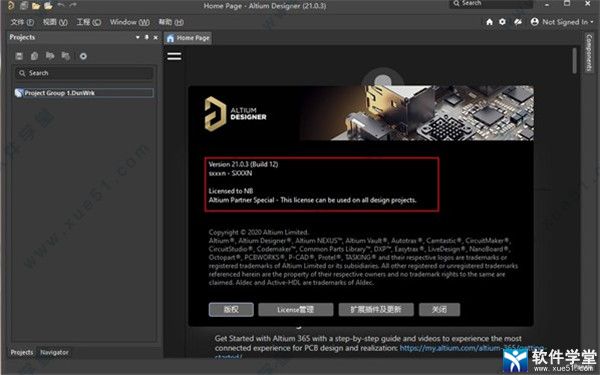The width and height of the screenshot is (600, 375).
Task: Switch to the Projects bottom tab
Action: point(22,352)
